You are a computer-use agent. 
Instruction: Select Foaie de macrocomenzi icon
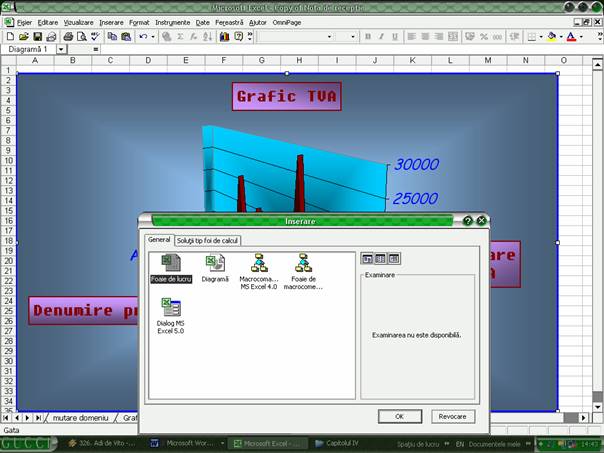(x=303, y=272)
